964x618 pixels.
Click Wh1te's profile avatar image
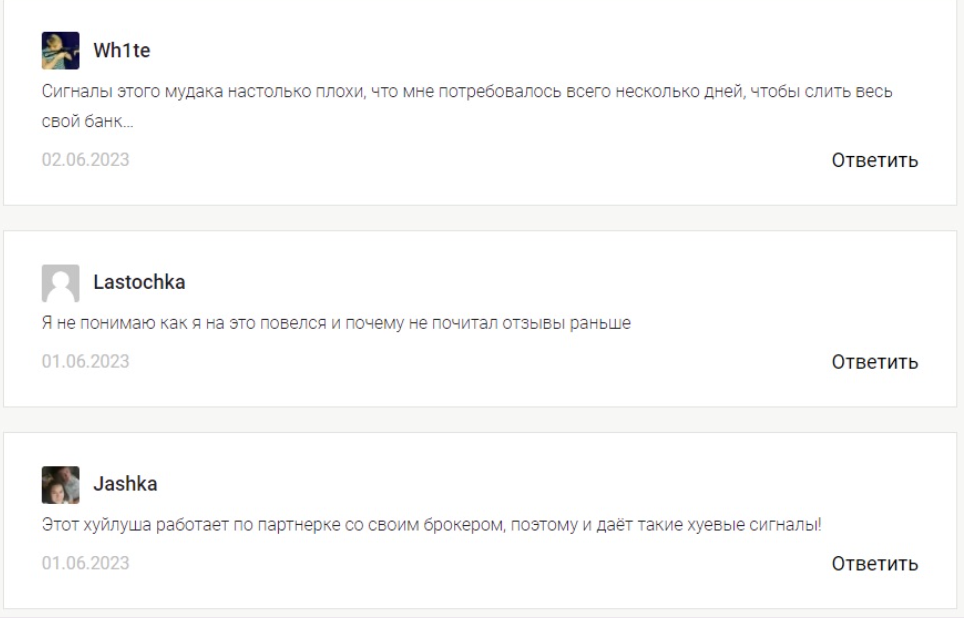pyautogui.click(x=60, y=50)
